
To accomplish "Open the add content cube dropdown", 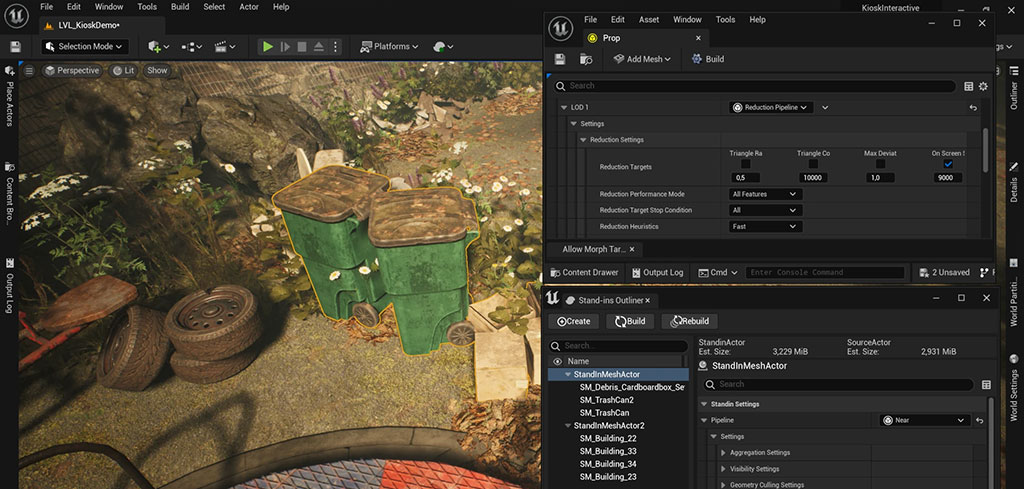I will coord(158,47).
